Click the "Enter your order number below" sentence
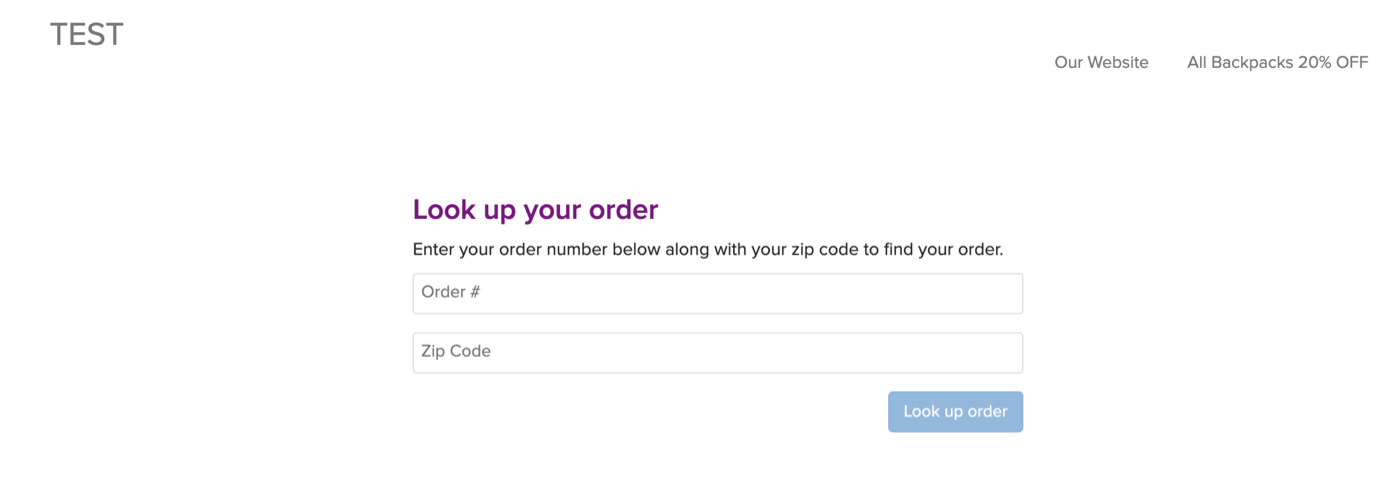Viewport: 1400px width, 488px height. [x=707, y=249]
